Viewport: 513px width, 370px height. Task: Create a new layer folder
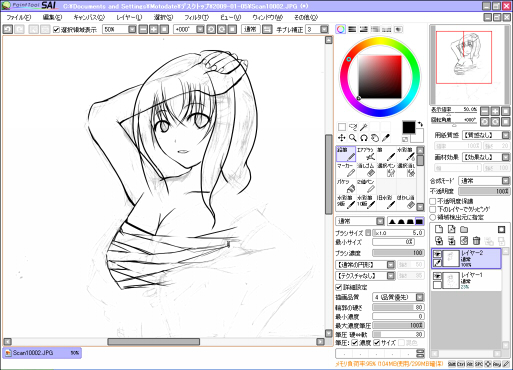pyautogui.click(x=464, y=229)
